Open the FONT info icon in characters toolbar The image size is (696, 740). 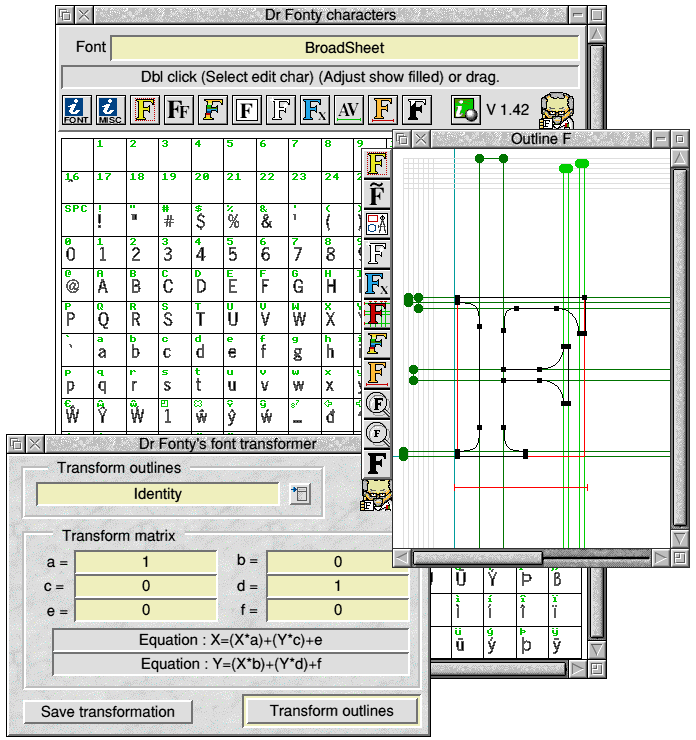[x=76, y=110]
